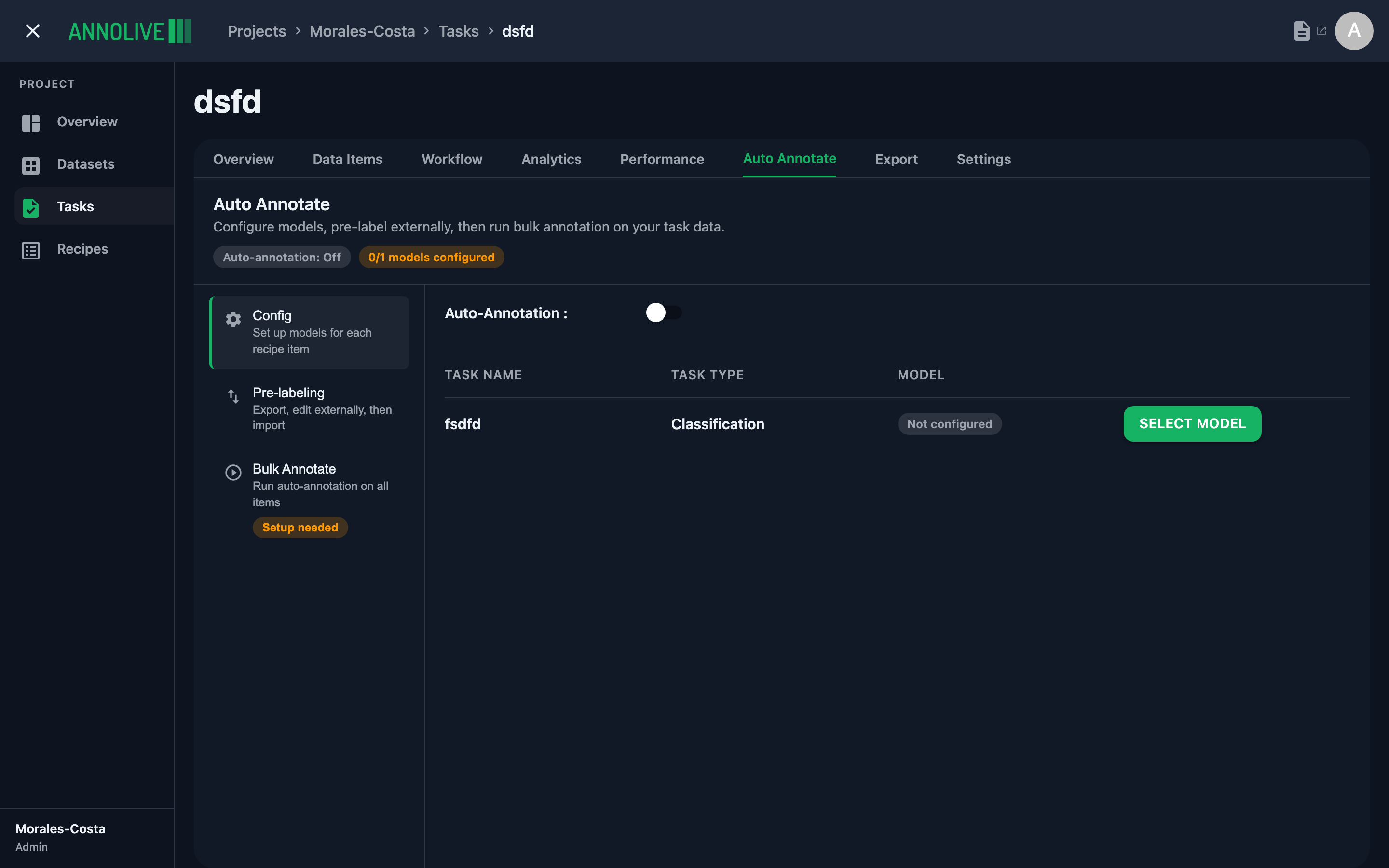Switch to the Data Items tab
This screenshot has width=1389, height=868.
point(347,159)
